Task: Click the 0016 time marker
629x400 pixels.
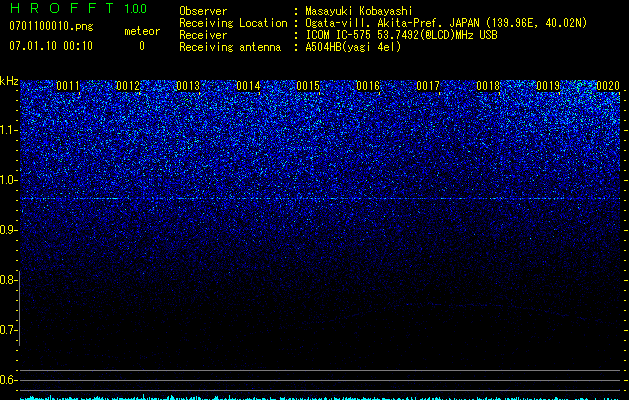Action: 368,86
